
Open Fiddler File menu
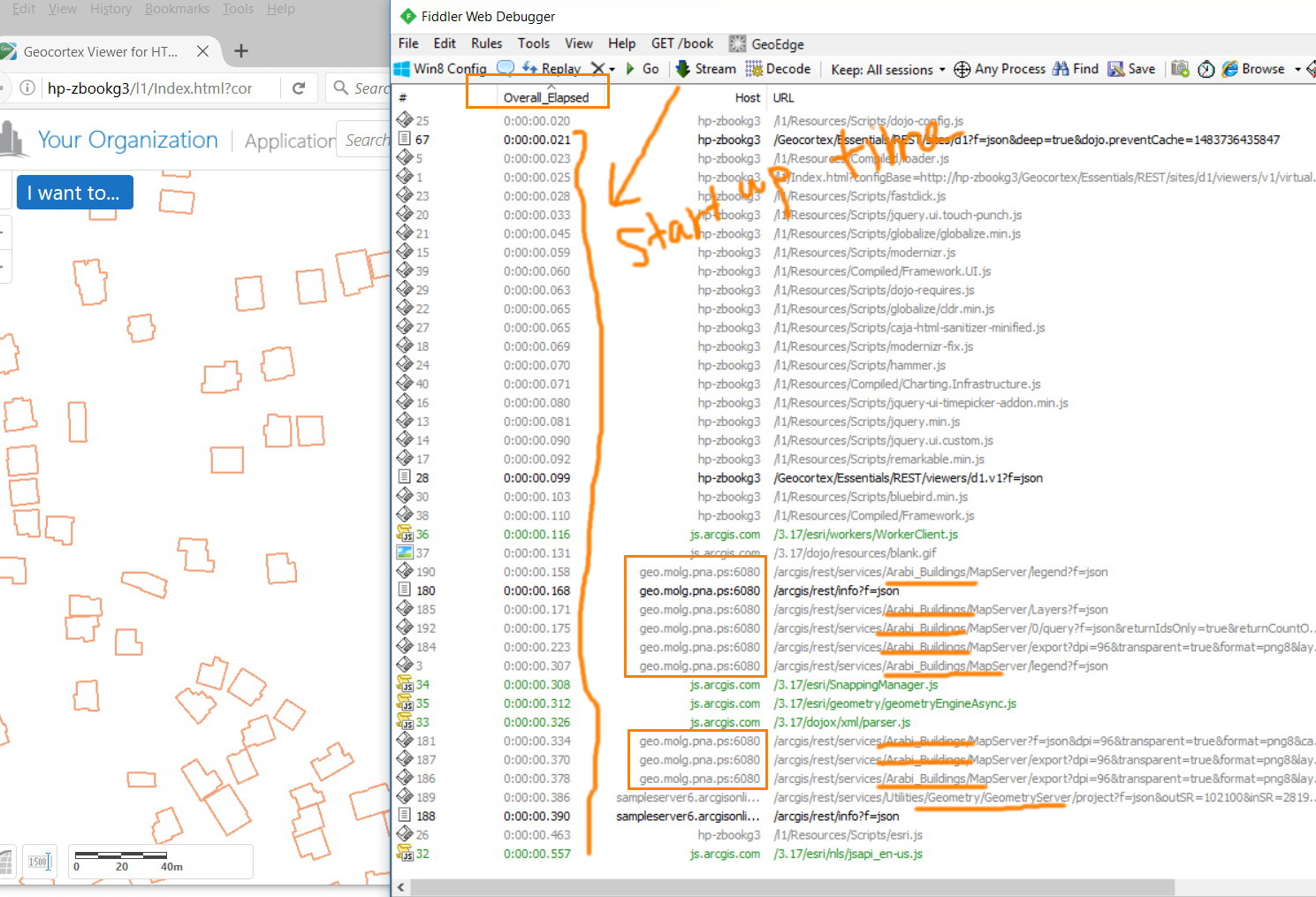coord(408,43)
